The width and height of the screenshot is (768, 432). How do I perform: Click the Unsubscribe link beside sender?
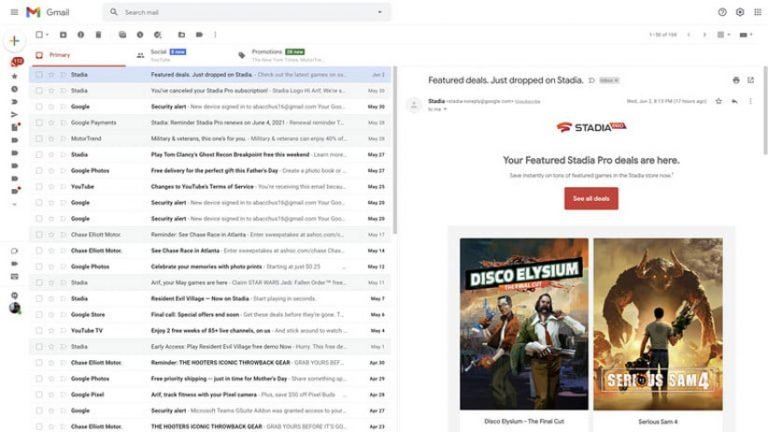click(x=530, y=101)
